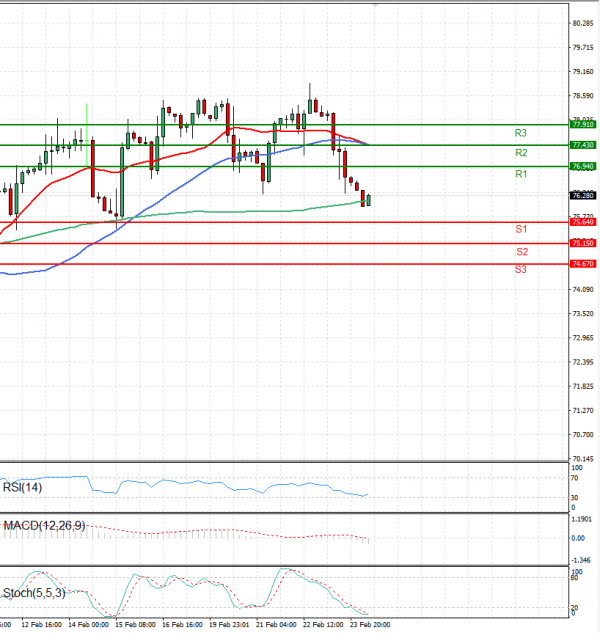Click the tall light-green candle wick near 14 Feb
The height and width of the screenshot is (633, 600).
[87, 135]
